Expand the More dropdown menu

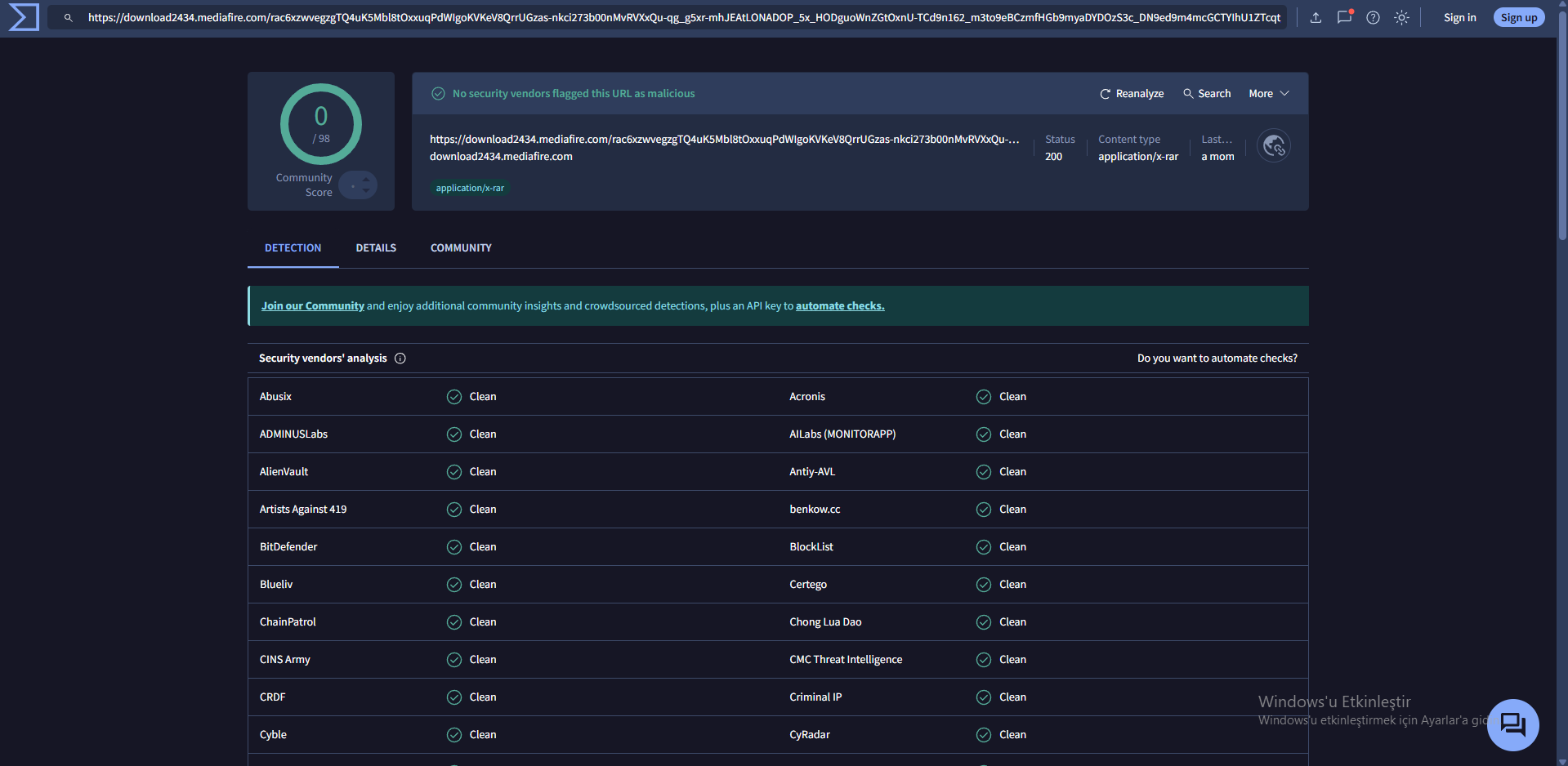click(x=1269, y=94)
